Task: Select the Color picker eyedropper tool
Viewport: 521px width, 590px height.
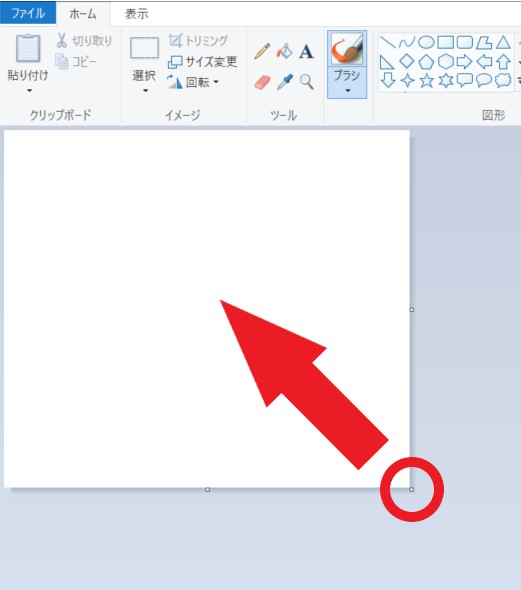Action: click(x=284, y=82)
